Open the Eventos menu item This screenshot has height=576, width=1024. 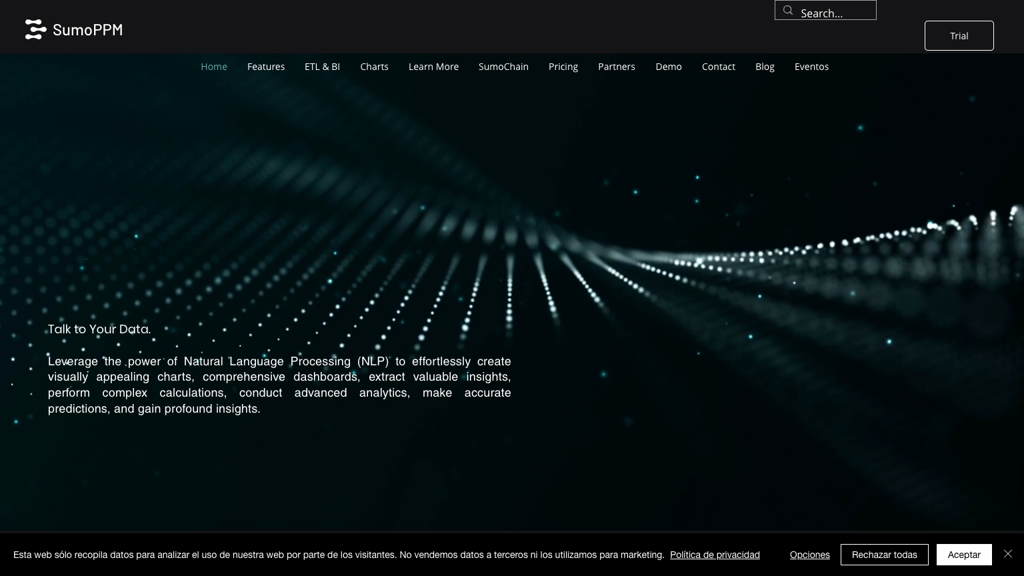tap(811, 67)
